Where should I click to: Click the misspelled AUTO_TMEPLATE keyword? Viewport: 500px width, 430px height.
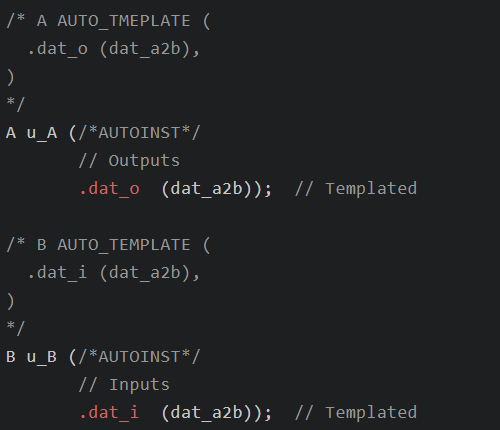(124, 22)
